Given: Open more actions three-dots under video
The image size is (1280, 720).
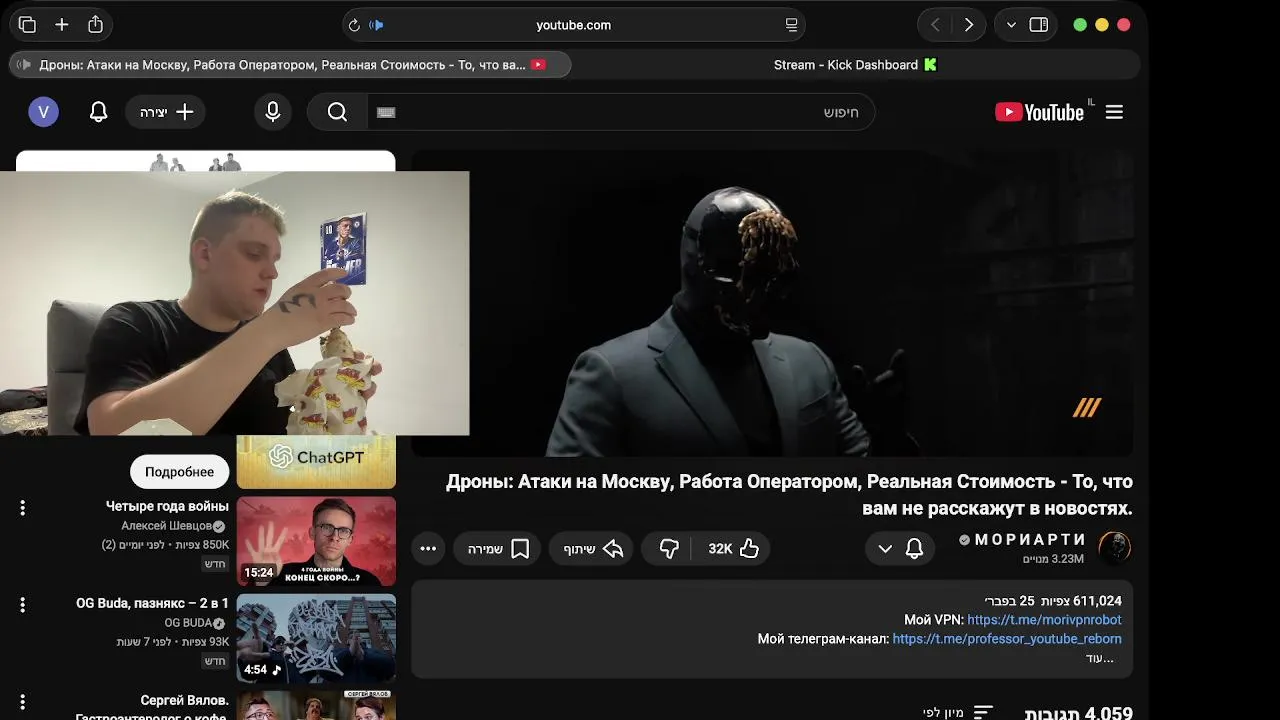Looking at the screenshot, I should click(428, 548).
